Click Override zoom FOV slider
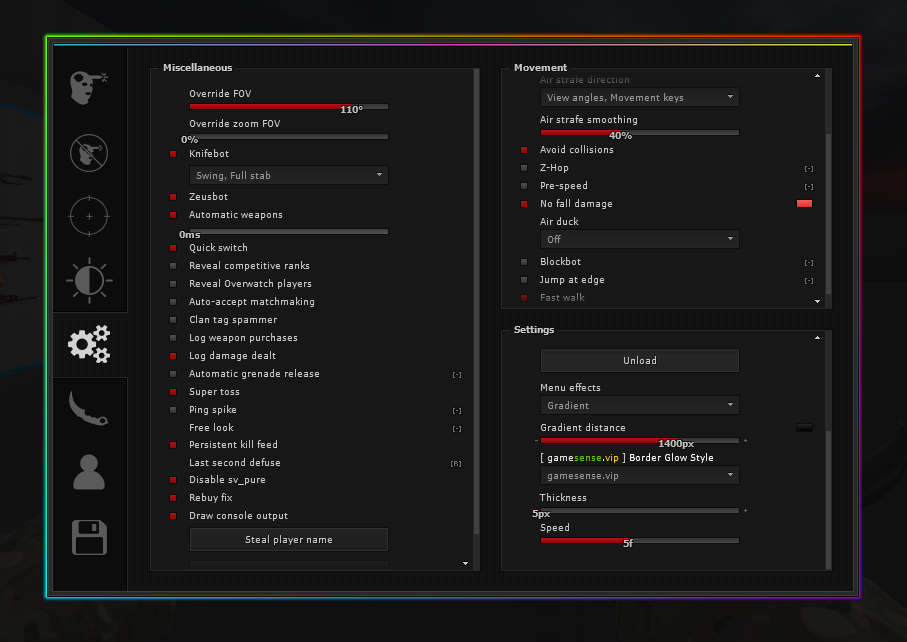Image resolution: width=907 pixels, height=642 pixels. pyautogui.click(x=289, y=136)
